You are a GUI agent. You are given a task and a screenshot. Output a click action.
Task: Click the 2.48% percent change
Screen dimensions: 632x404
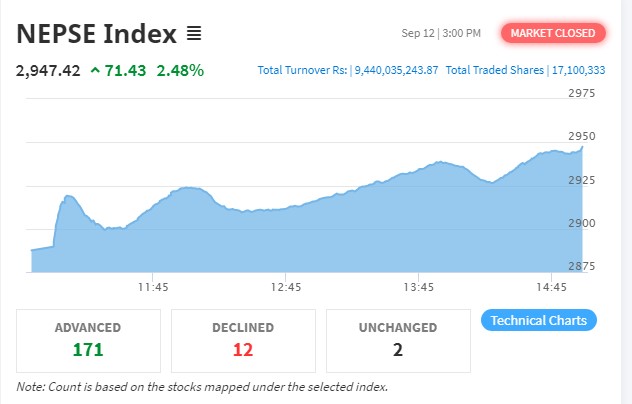[180, 70]
